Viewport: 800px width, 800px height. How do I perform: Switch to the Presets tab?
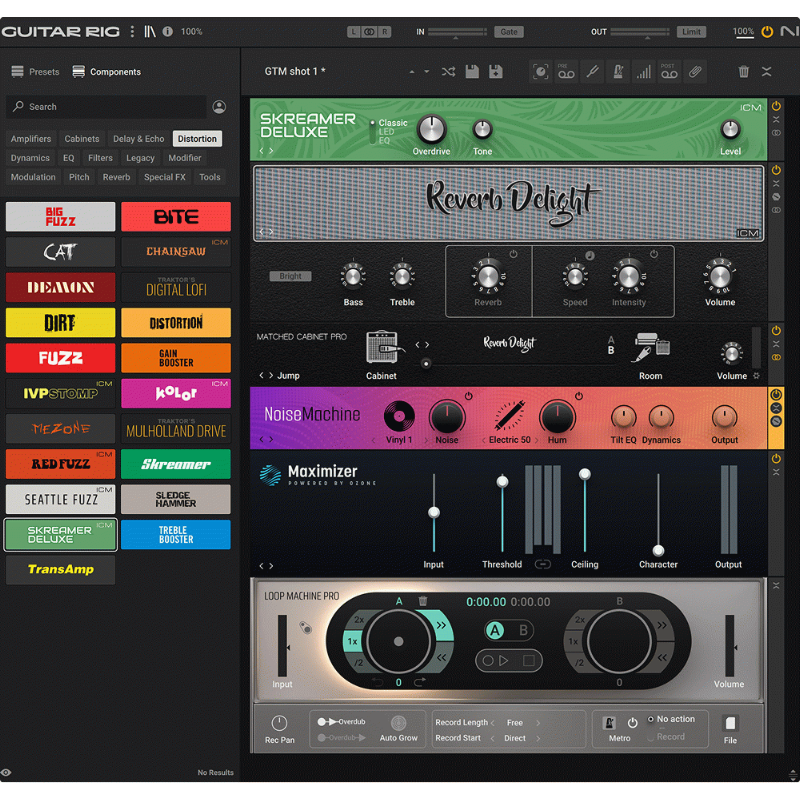pyautogui.click(x=35, y=72)
